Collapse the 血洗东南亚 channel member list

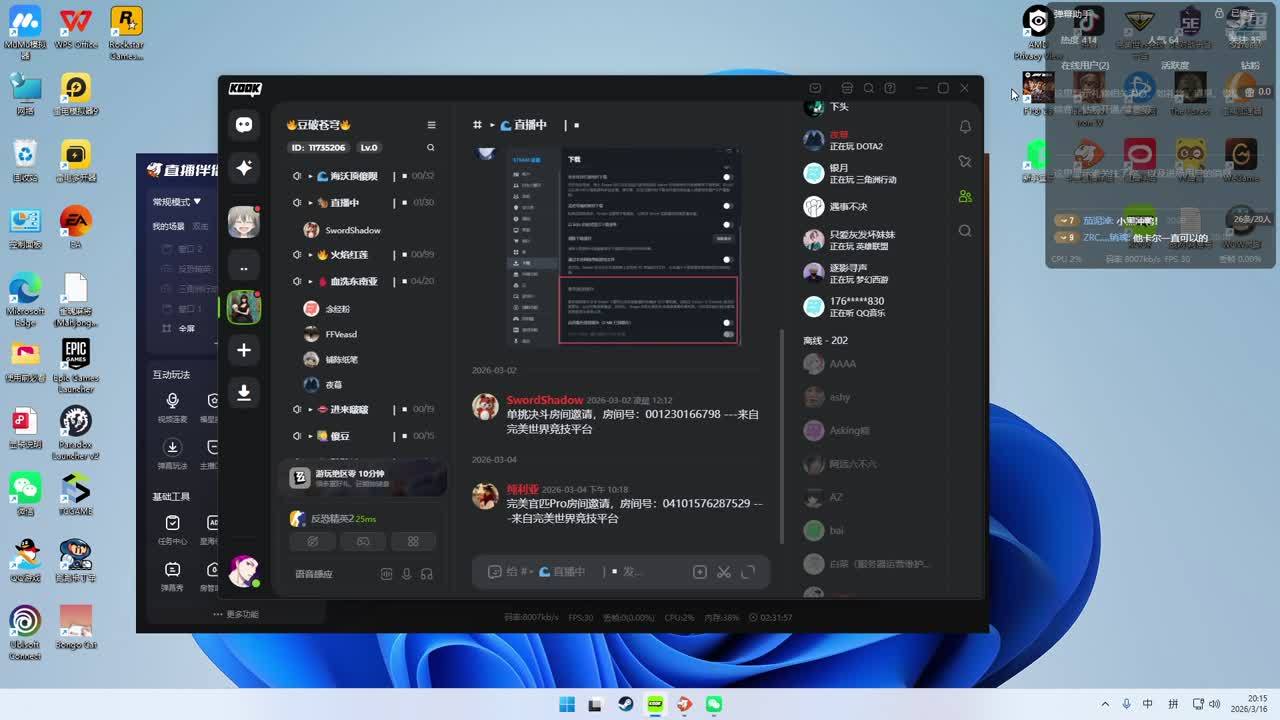point(310,282)
